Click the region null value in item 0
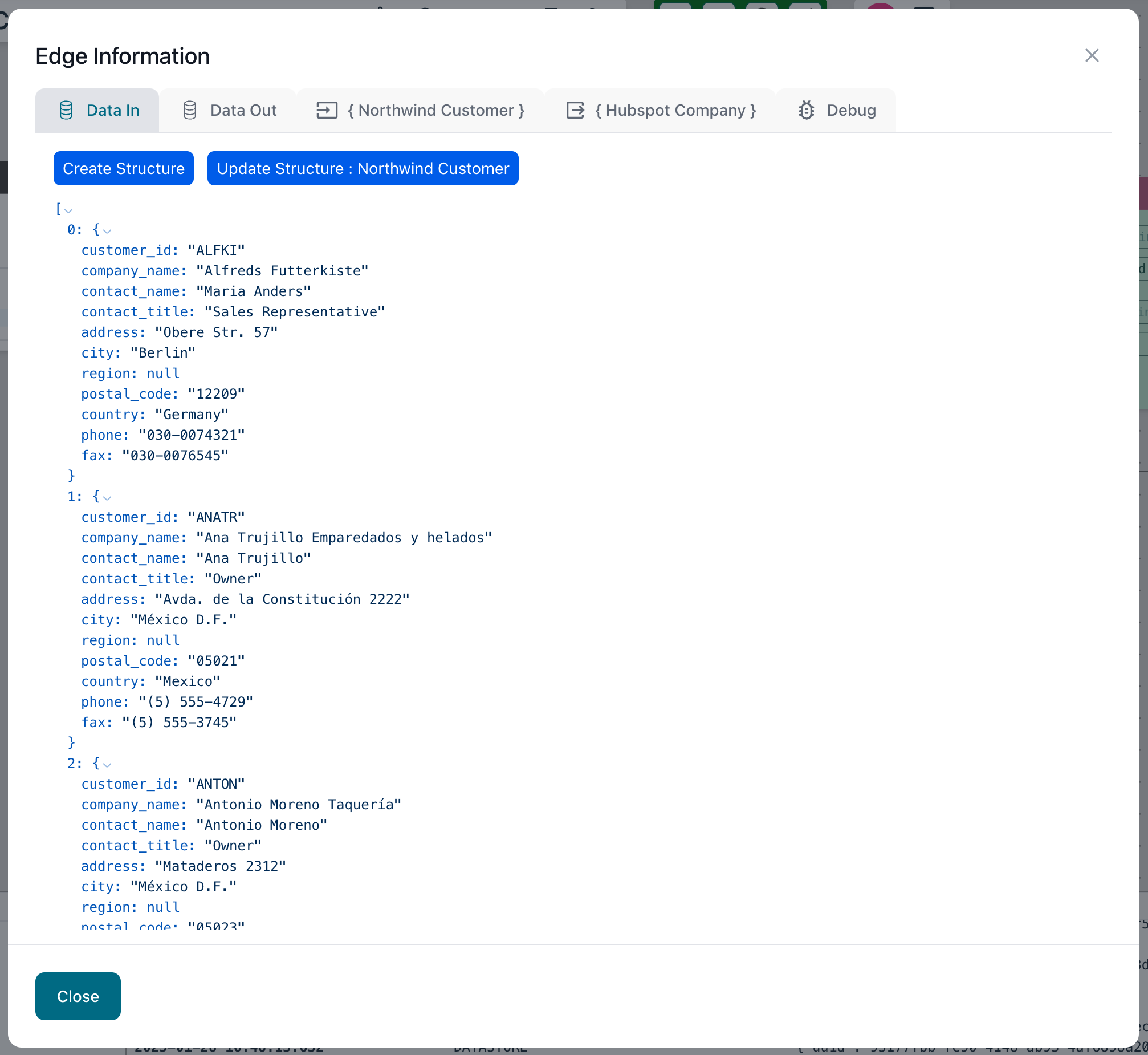The height and width of the screenshot is (1055, 1148). (163, 374)
